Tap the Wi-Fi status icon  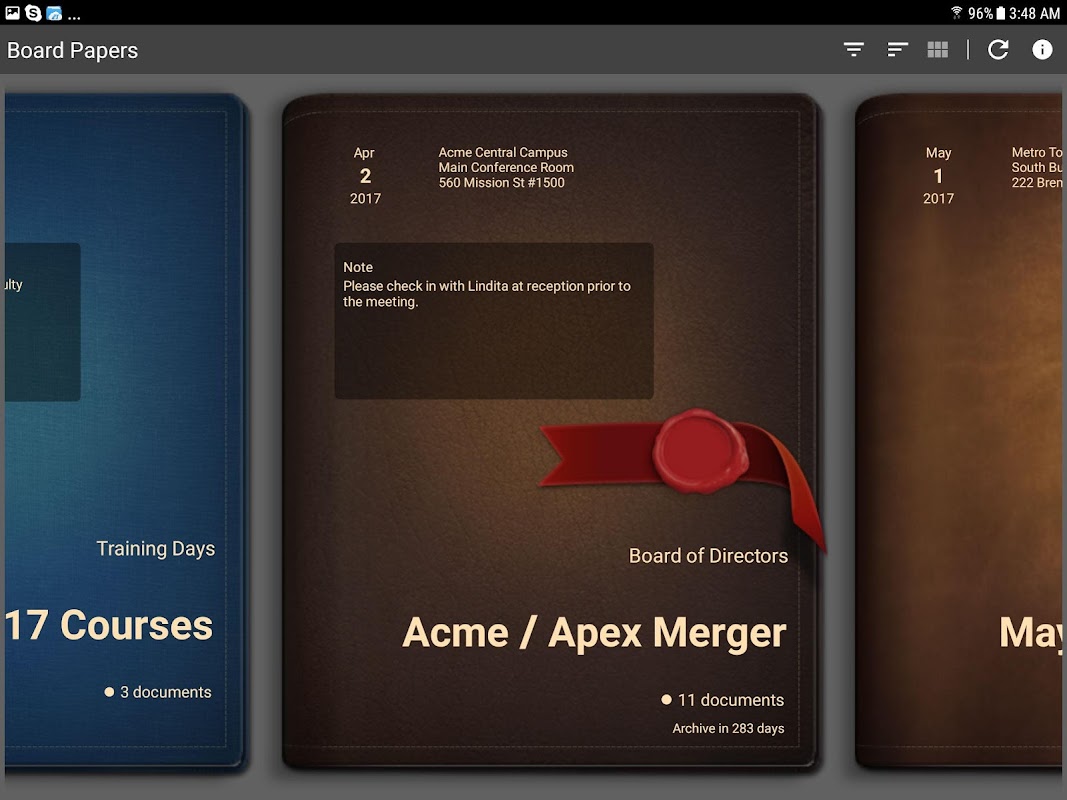(956, 12)
